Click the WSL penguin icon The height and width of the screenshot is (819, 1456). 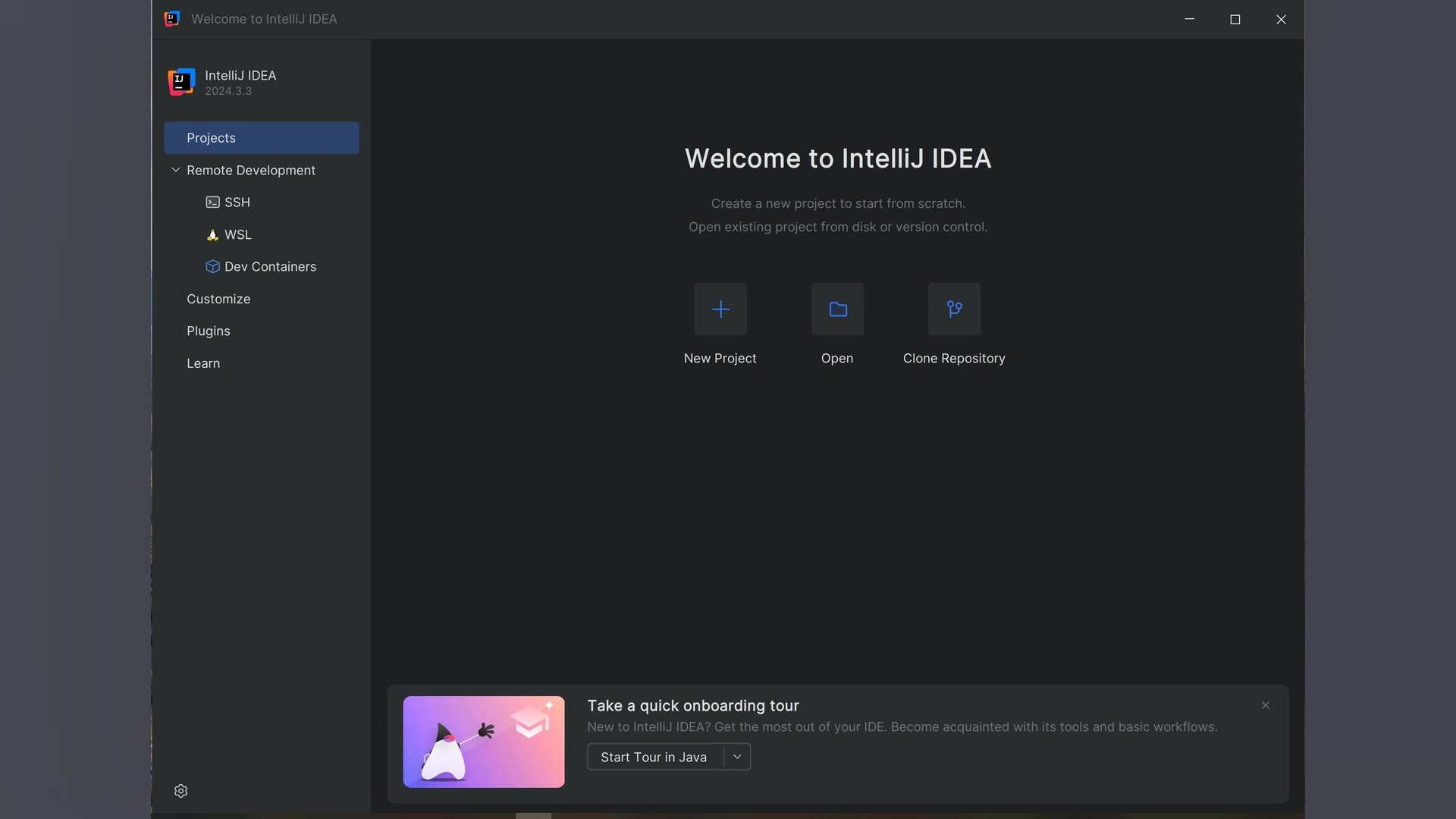click(212, 235)
